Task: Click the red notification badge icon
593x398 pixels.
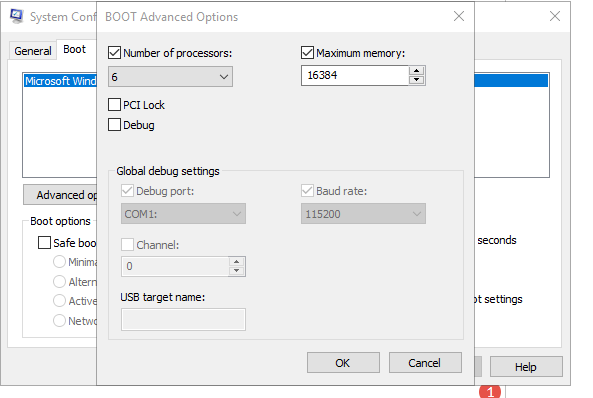Action: tap(490, 392)
